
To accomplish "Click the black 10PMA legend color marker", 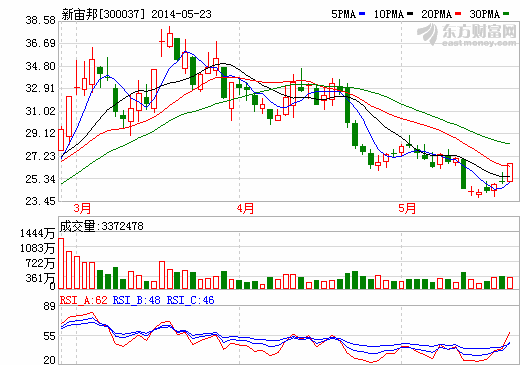I will coord(410,14).
